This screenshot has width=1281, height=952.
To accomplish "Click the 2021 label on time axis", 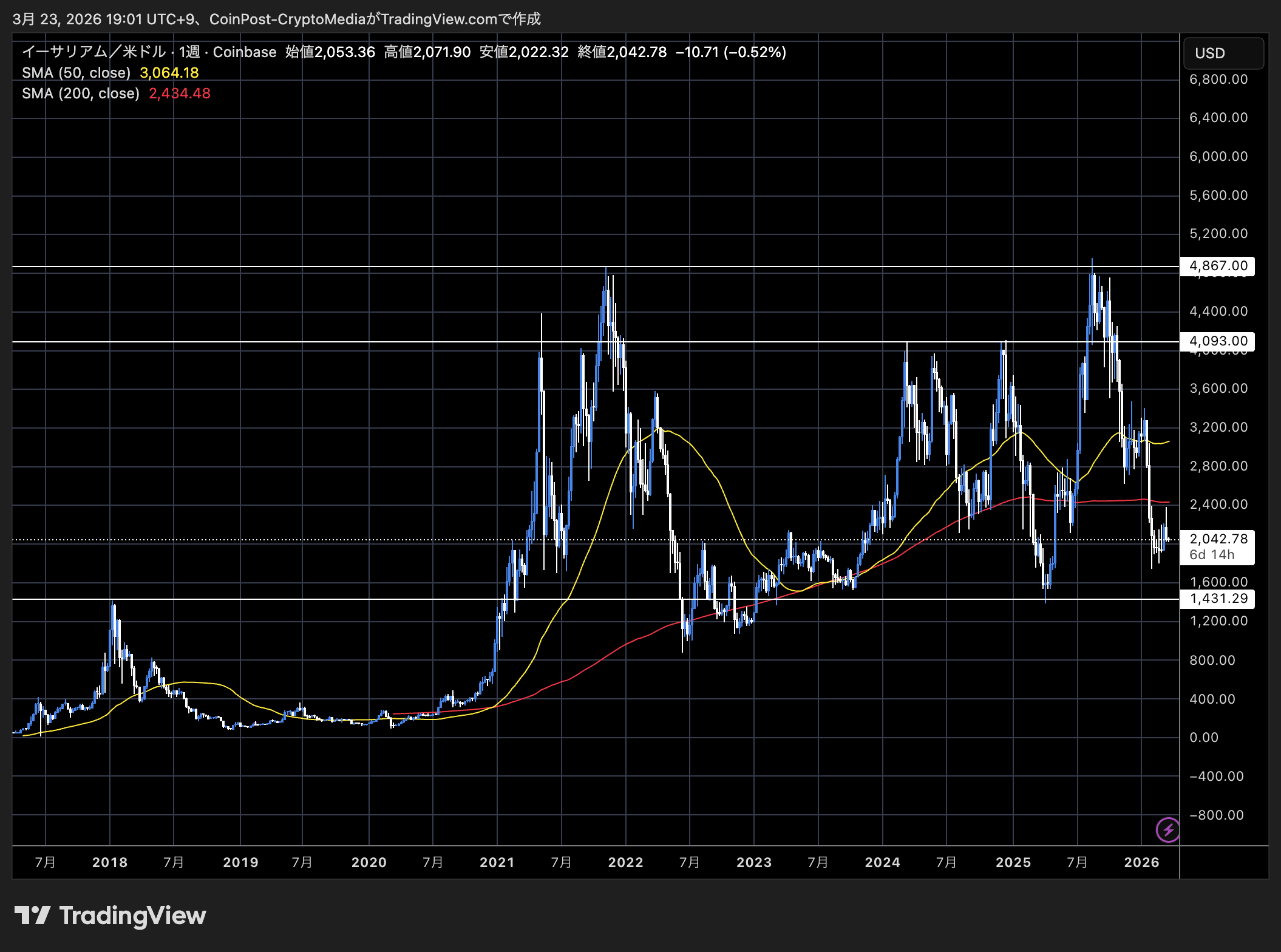I will [497, 862].
